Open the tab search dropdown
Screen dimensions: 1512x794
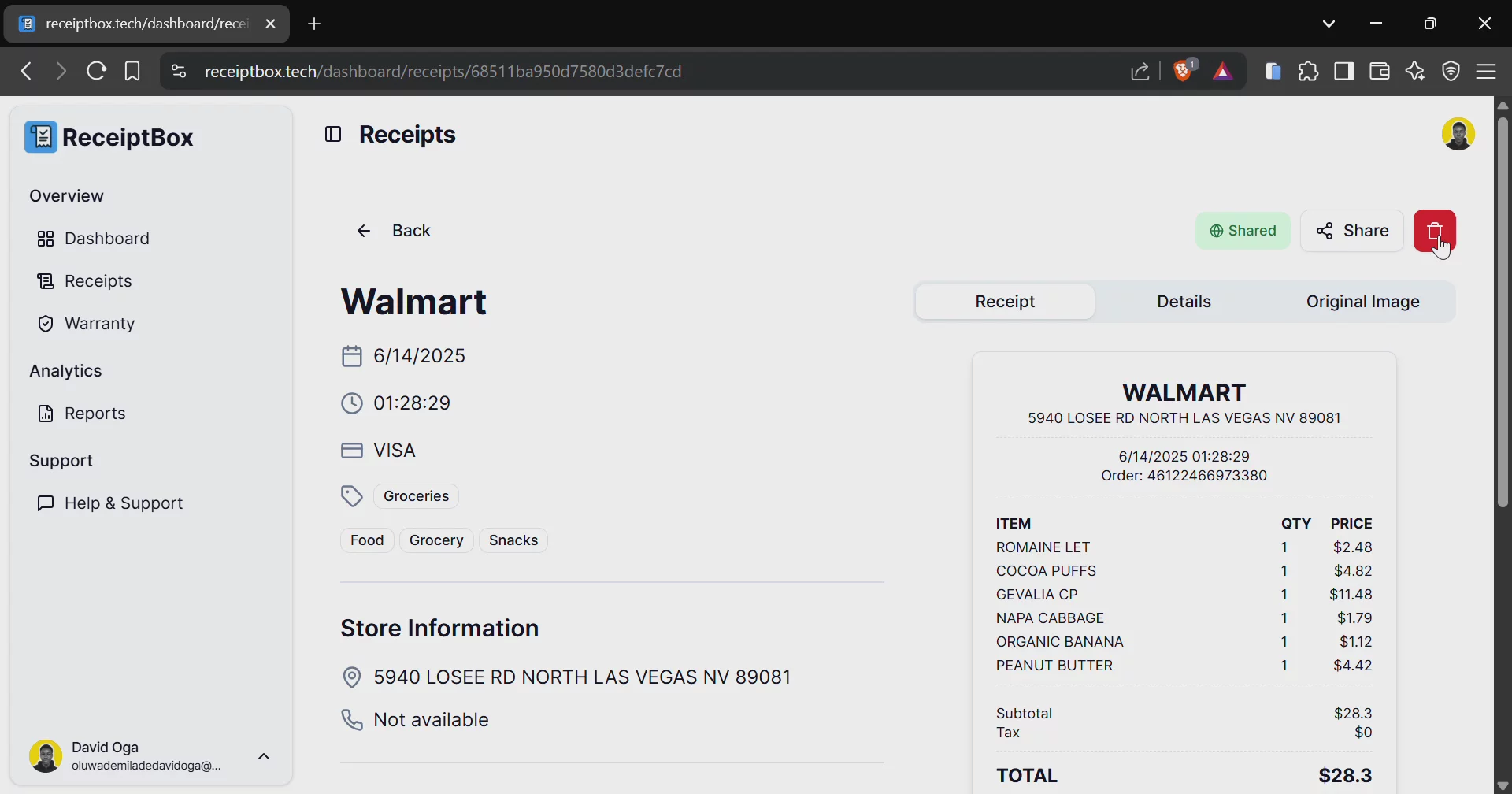(x=1329, y=23)
